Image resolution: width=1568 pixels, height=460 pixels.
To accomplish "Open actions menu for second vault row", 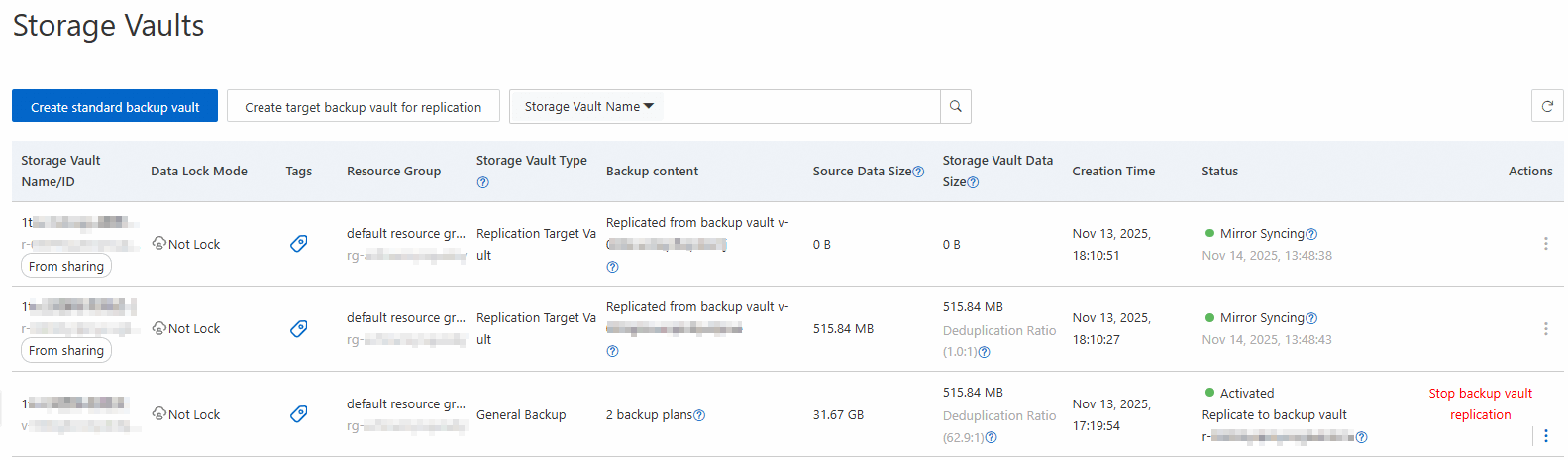I will click(1545, 328).
